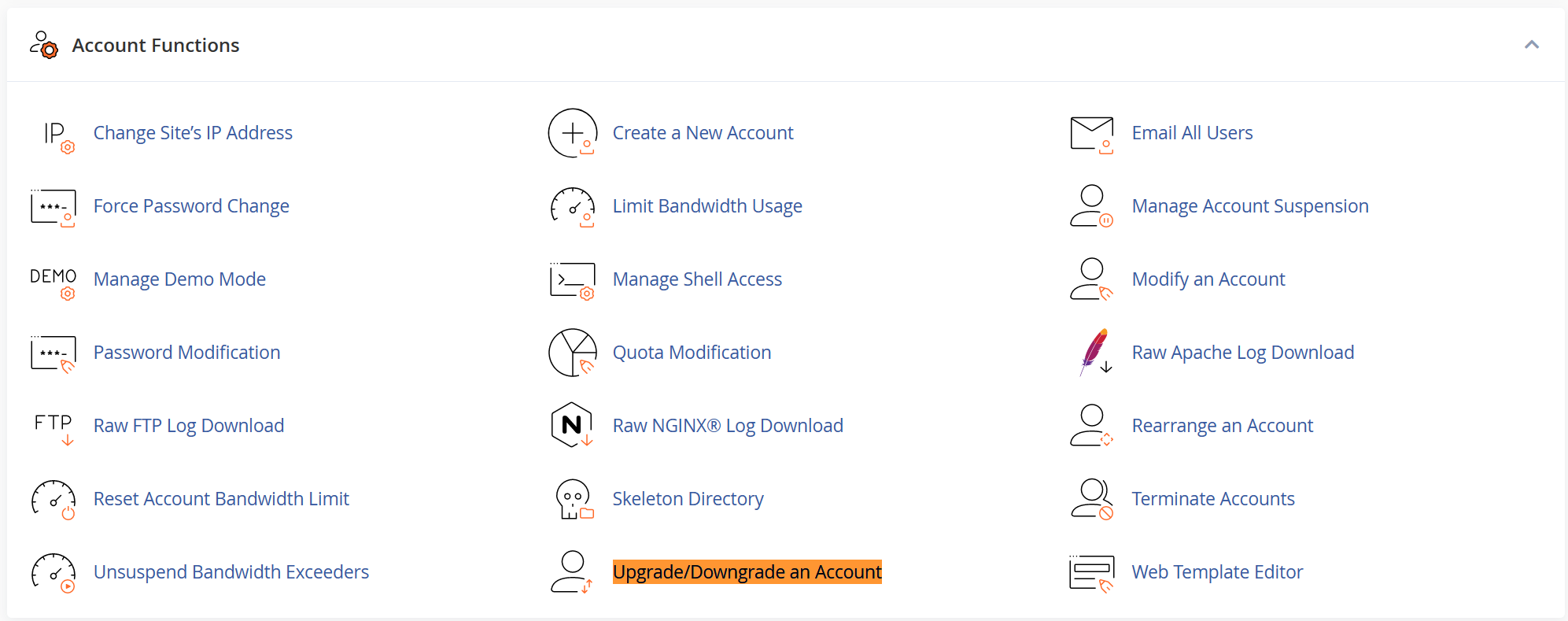The height and width of the screenshot is (621, 1568).
Task: Click the Change Site's IP Address icon
Action: [57, 135]
